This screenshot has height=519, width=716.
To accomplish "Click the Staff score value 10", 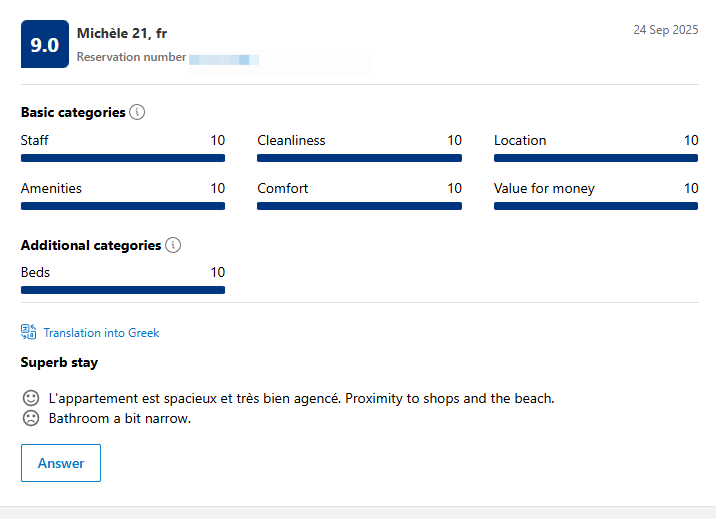I will coord(218,140).
